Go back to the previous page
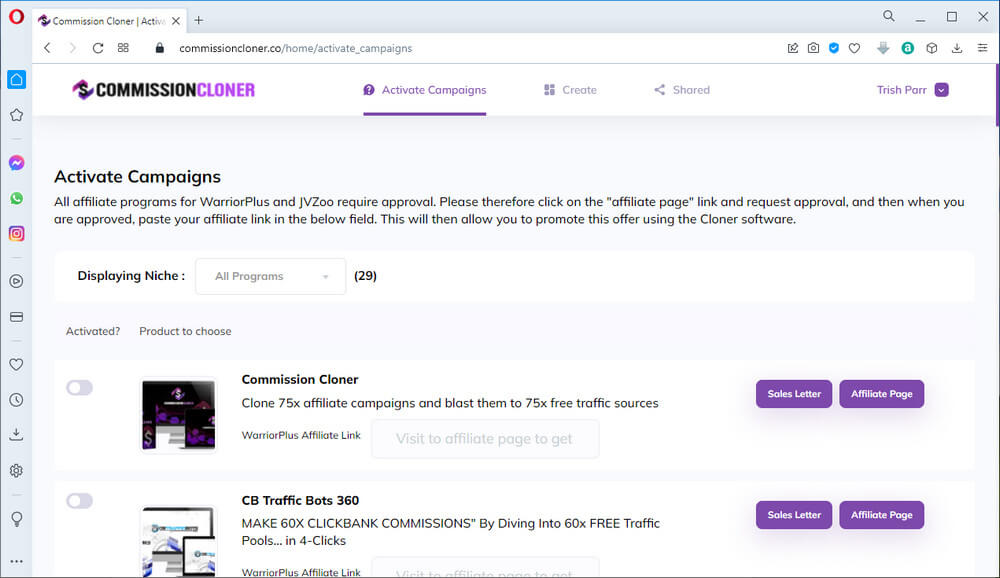 [x=47, y=48]
